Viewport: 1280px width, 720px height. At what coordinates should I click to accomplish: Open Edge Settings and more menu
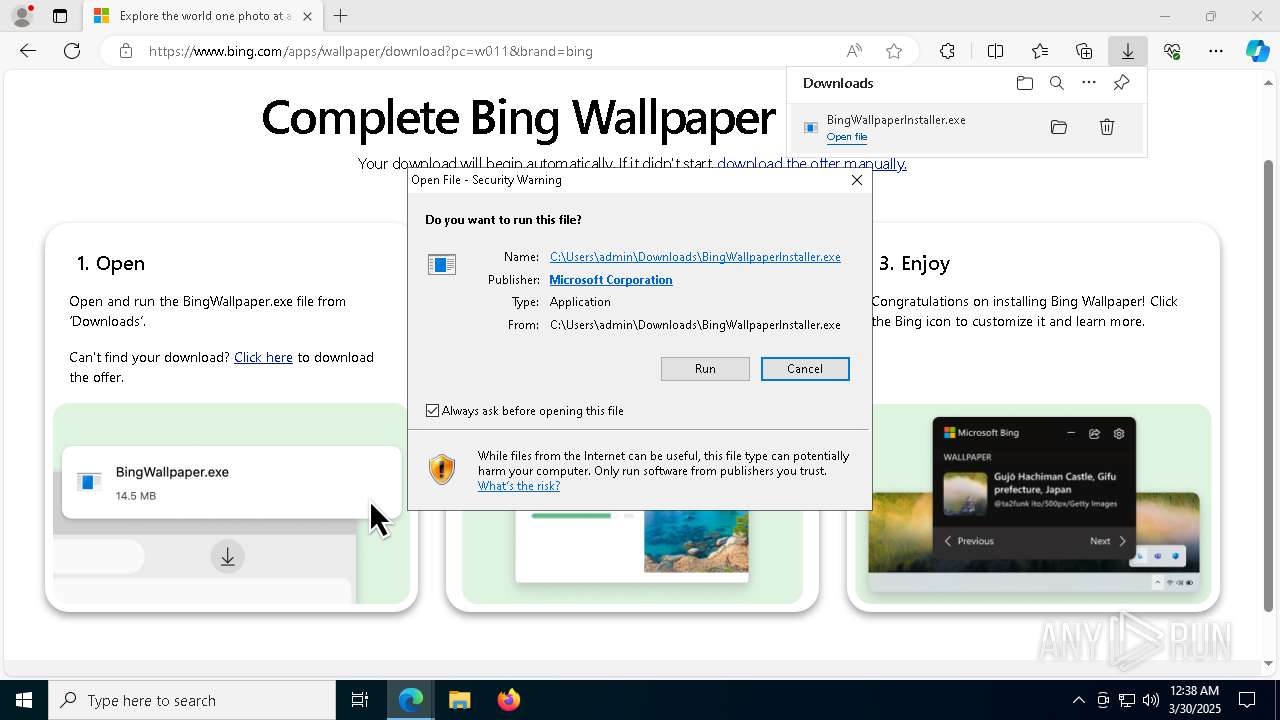[1216, 51]
